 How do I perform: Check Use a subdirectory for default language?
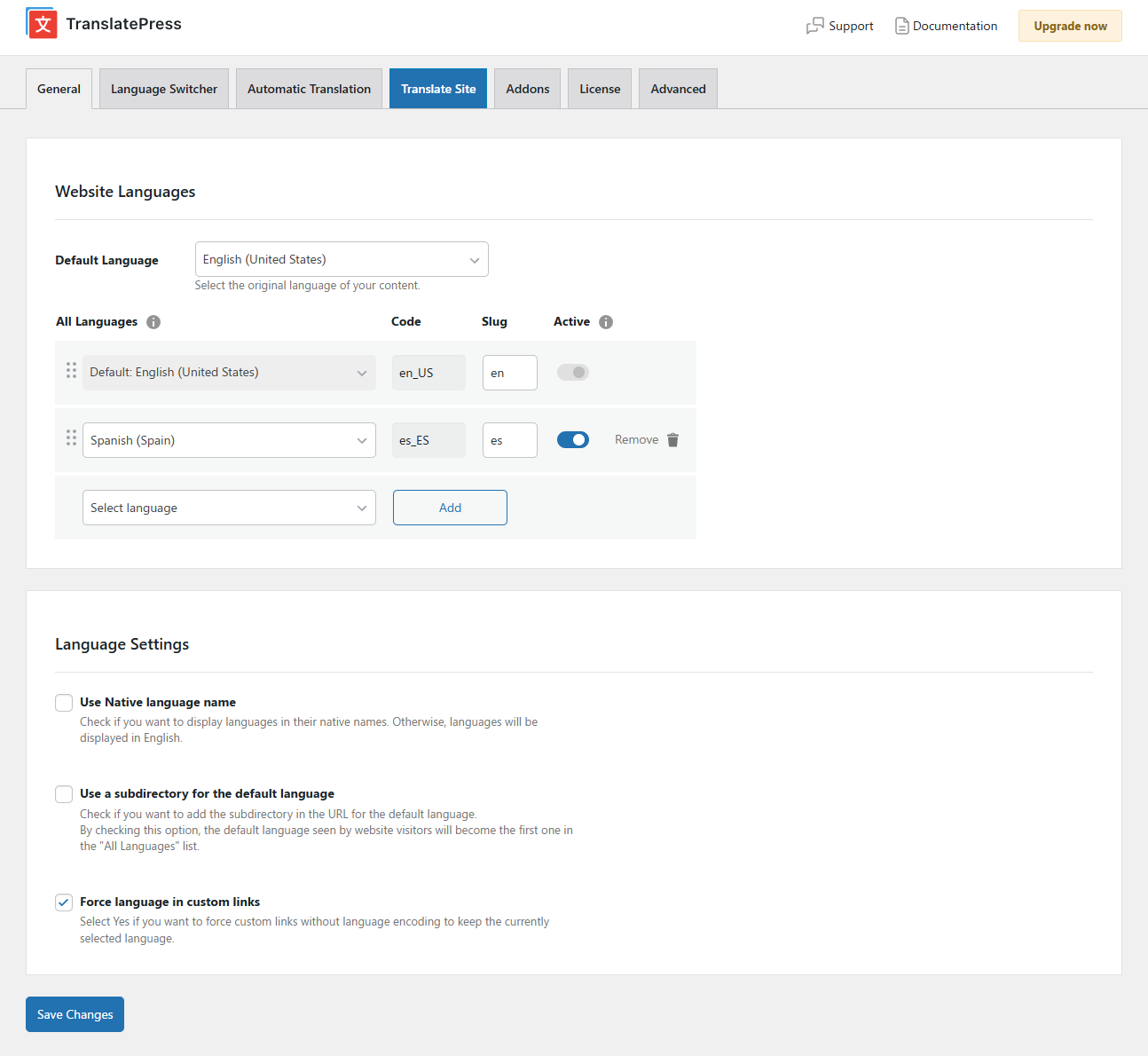click(64, 794)
